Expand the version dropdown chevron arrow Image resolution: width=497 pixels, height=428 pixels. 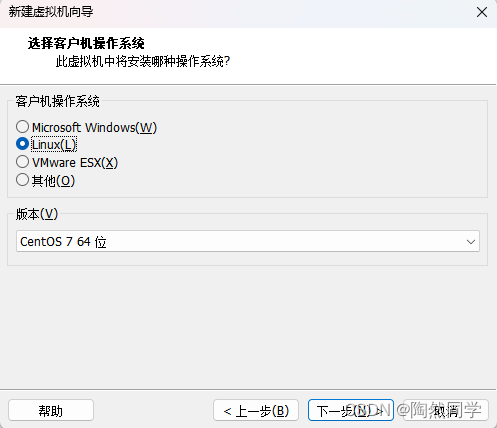coord(471,241)
